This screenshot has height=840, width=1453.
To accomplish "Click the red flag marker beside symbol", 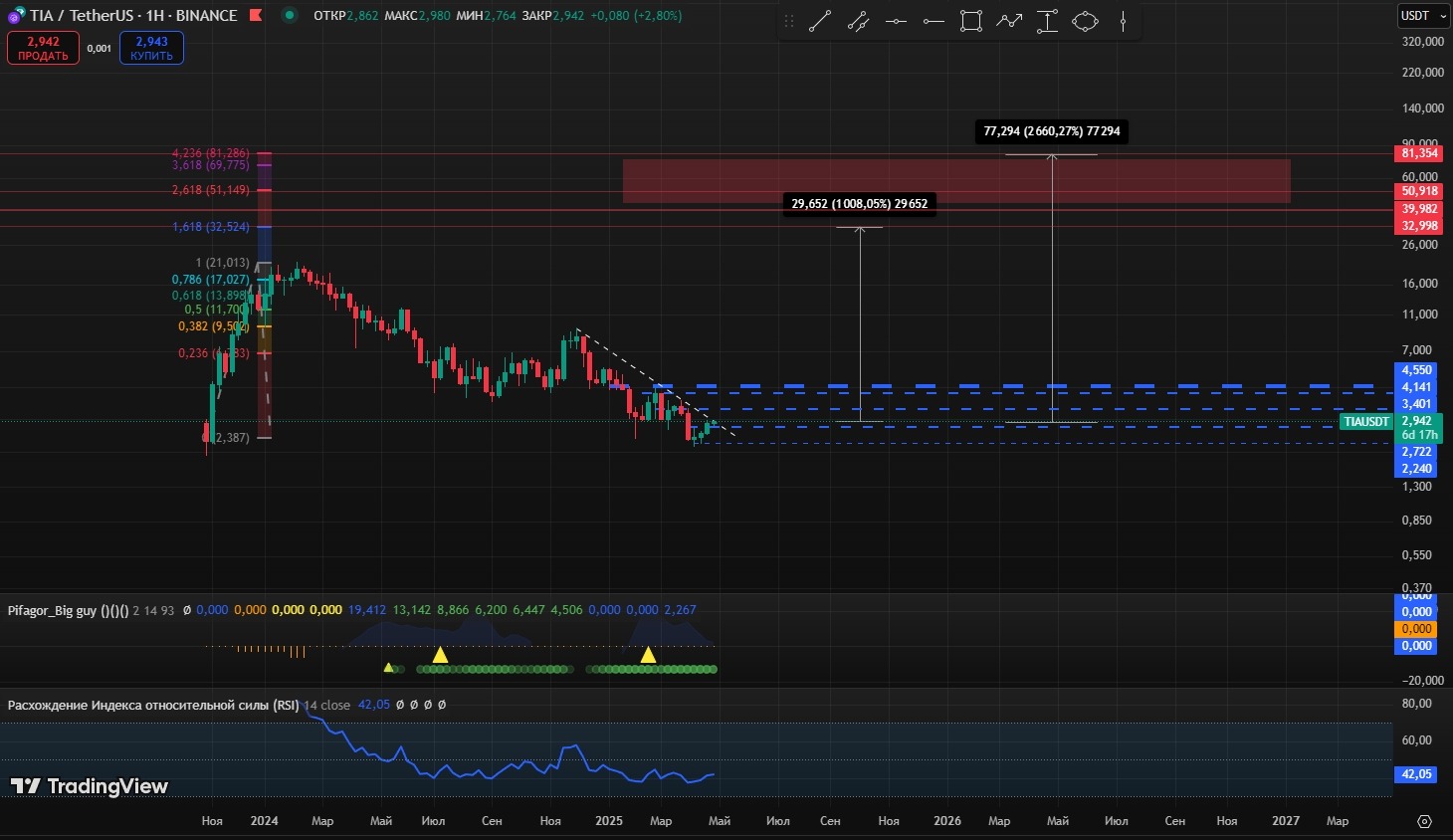I will pos(256,15).
